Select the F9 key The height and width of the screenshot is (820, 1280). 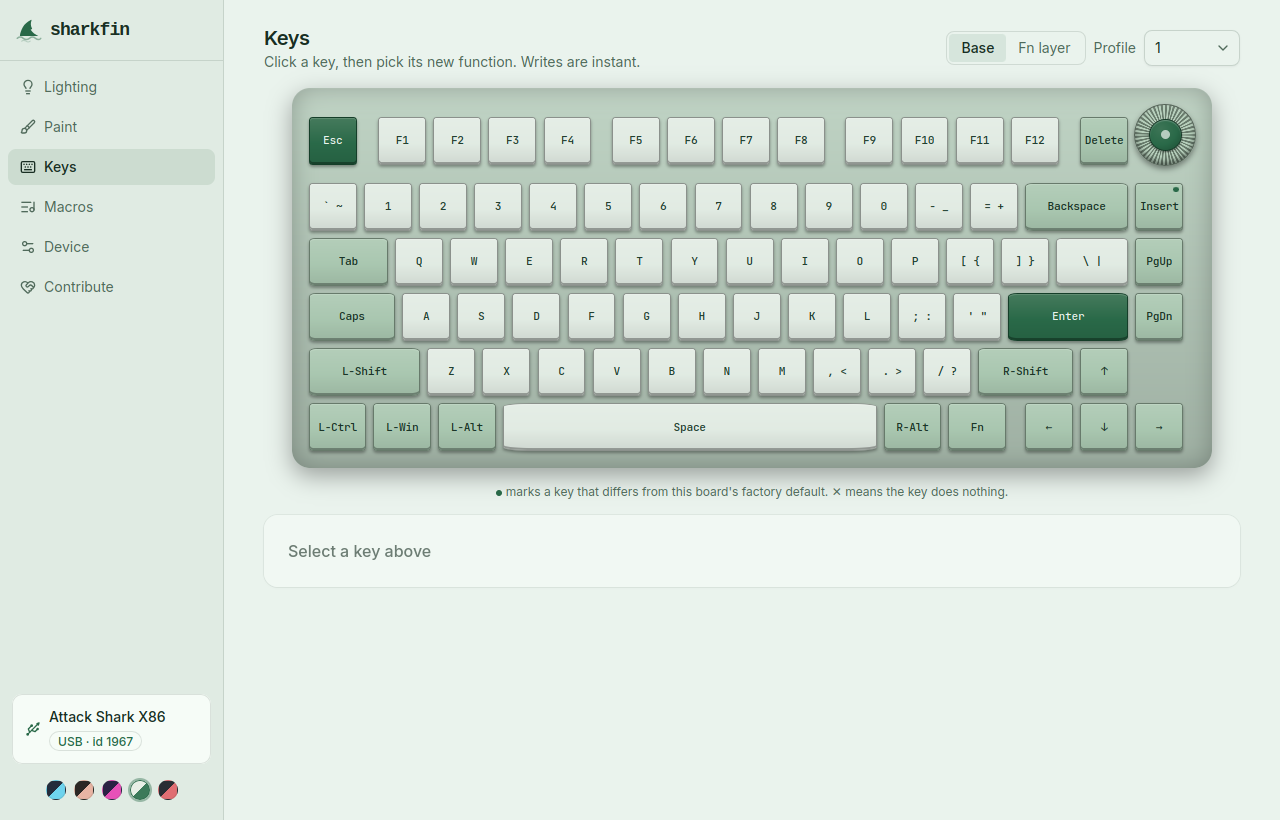coord(869,140)
